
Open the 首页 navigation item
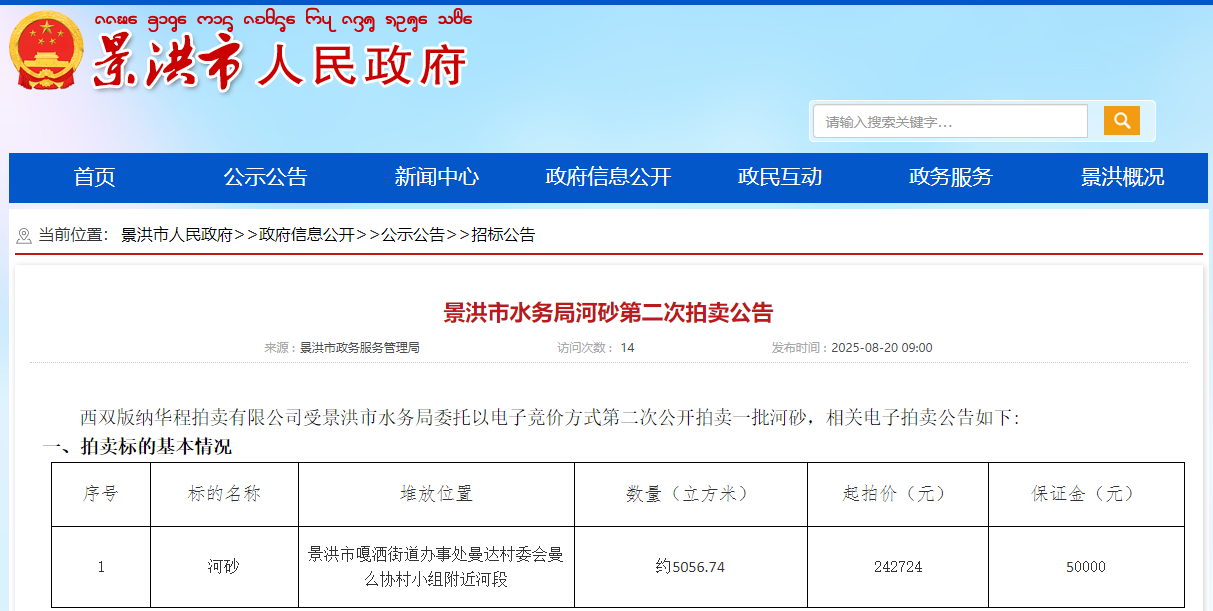(95, 177)
